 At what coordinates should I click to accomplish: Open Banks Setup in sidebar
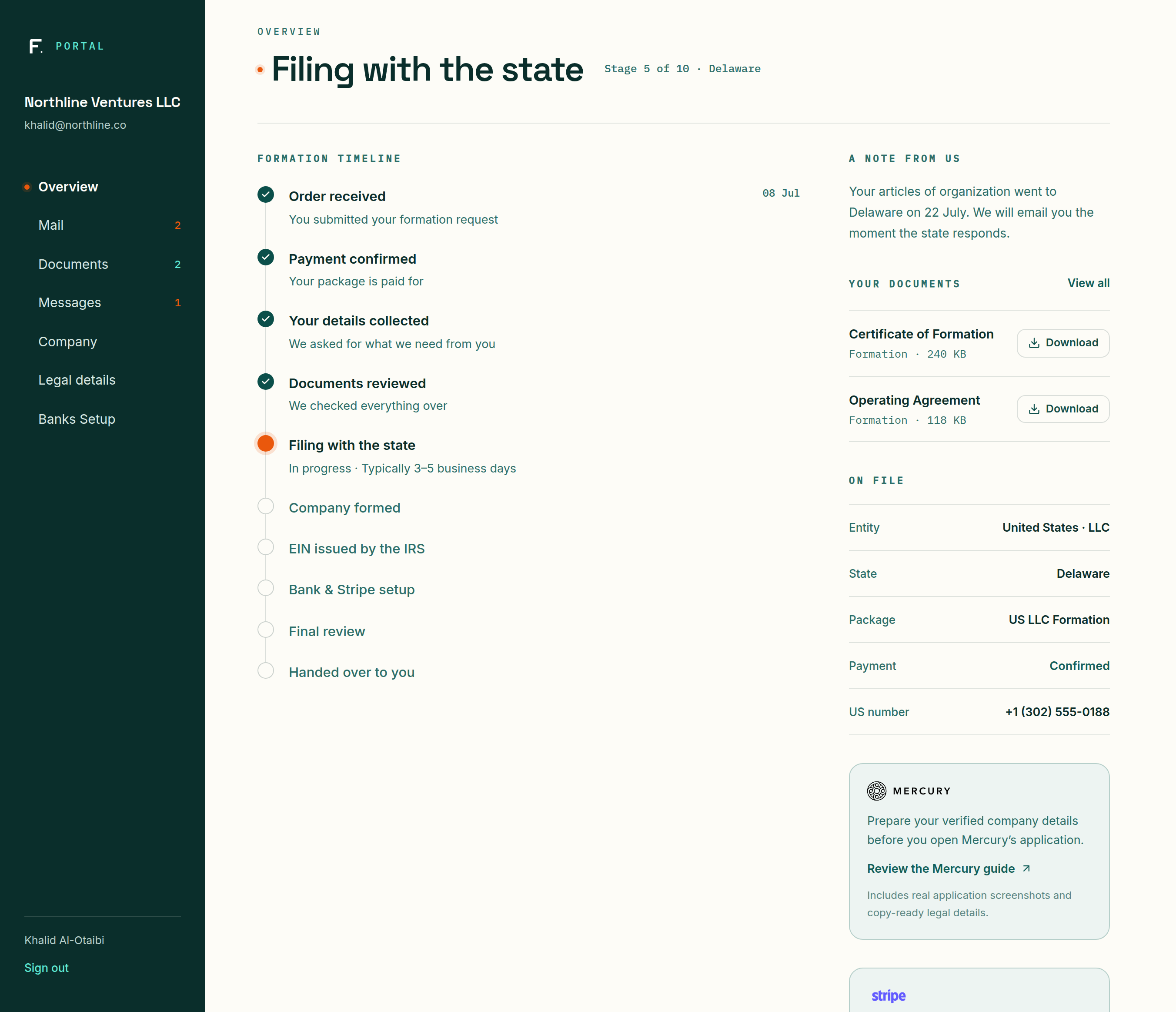[x=77, y=419]
